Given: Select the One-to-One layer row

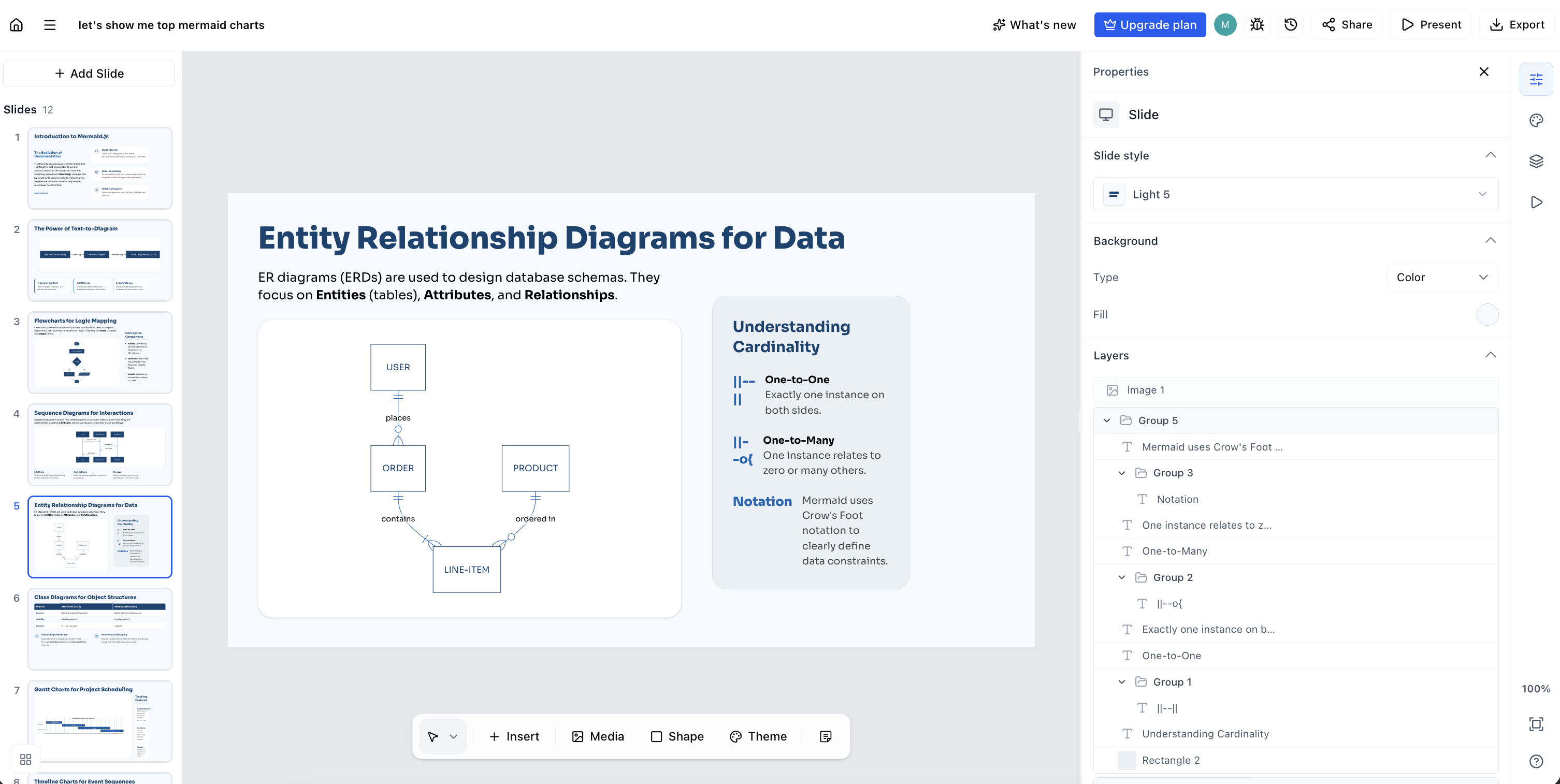Looking at the screenshot, I should click(x=1295, y=656).
